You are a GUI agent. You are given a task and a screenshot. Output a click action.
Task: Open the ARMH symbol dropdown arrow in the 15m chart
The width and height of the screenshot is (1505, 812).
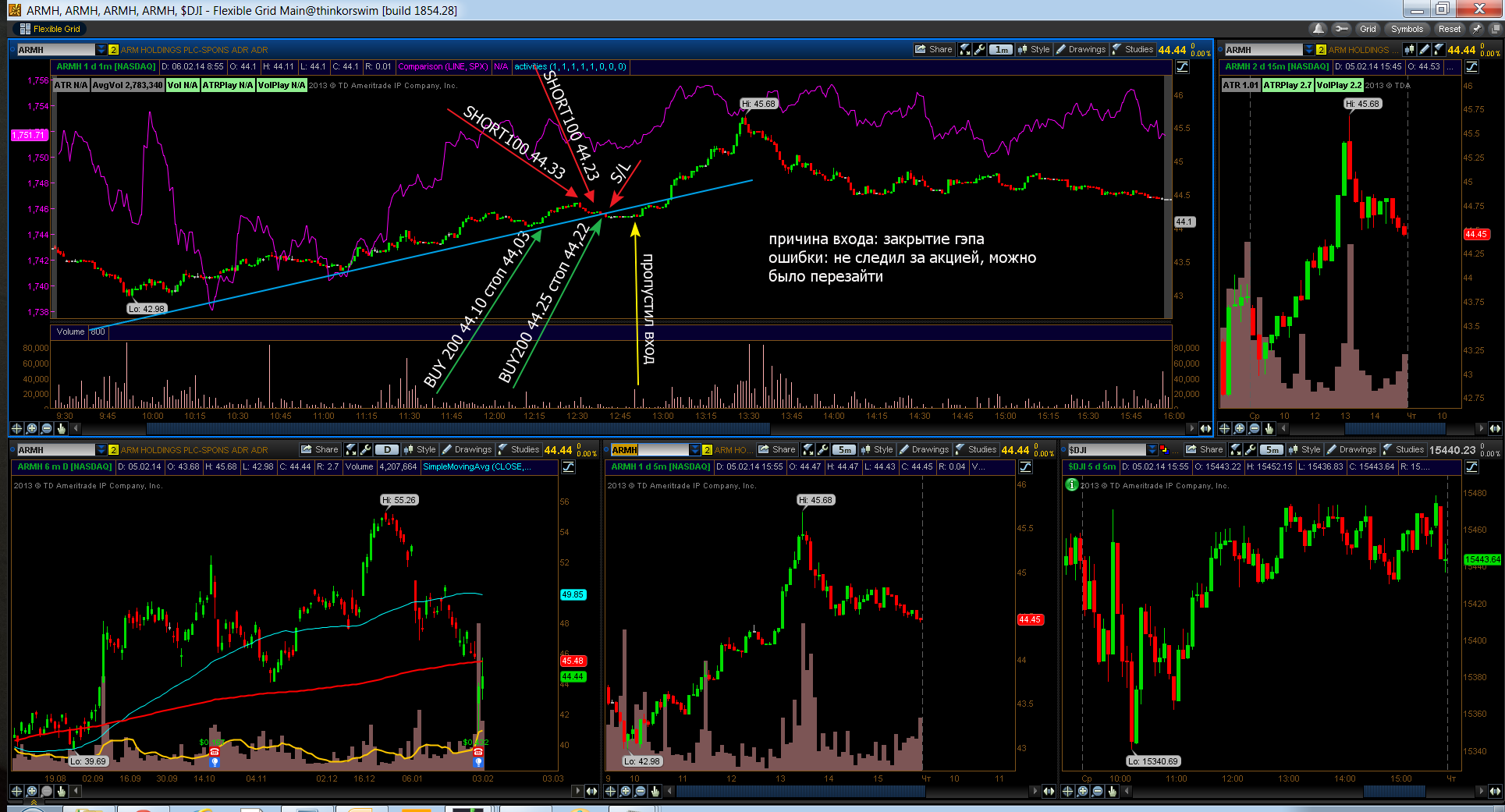(x=1308, y=50)
